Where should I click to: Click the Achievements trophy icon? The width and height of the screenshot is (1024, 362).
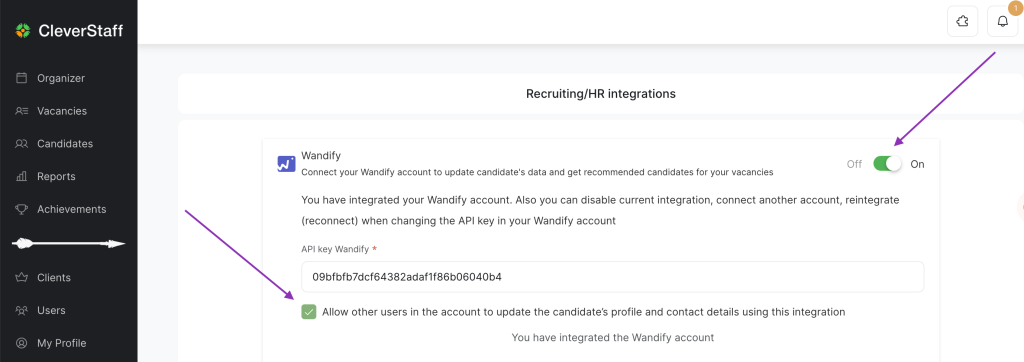point(22,209)
